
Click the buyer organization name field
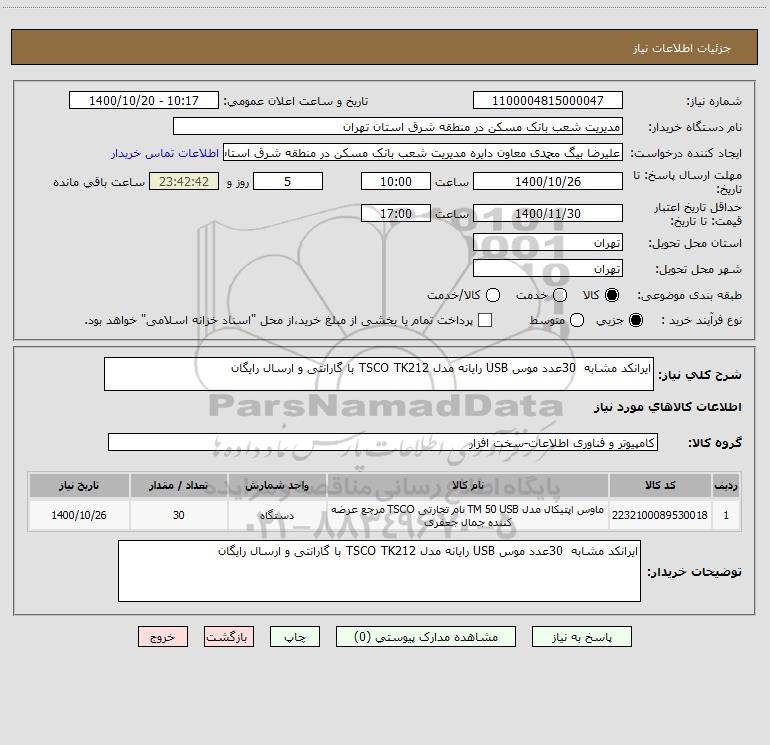[x=398, y=126]
